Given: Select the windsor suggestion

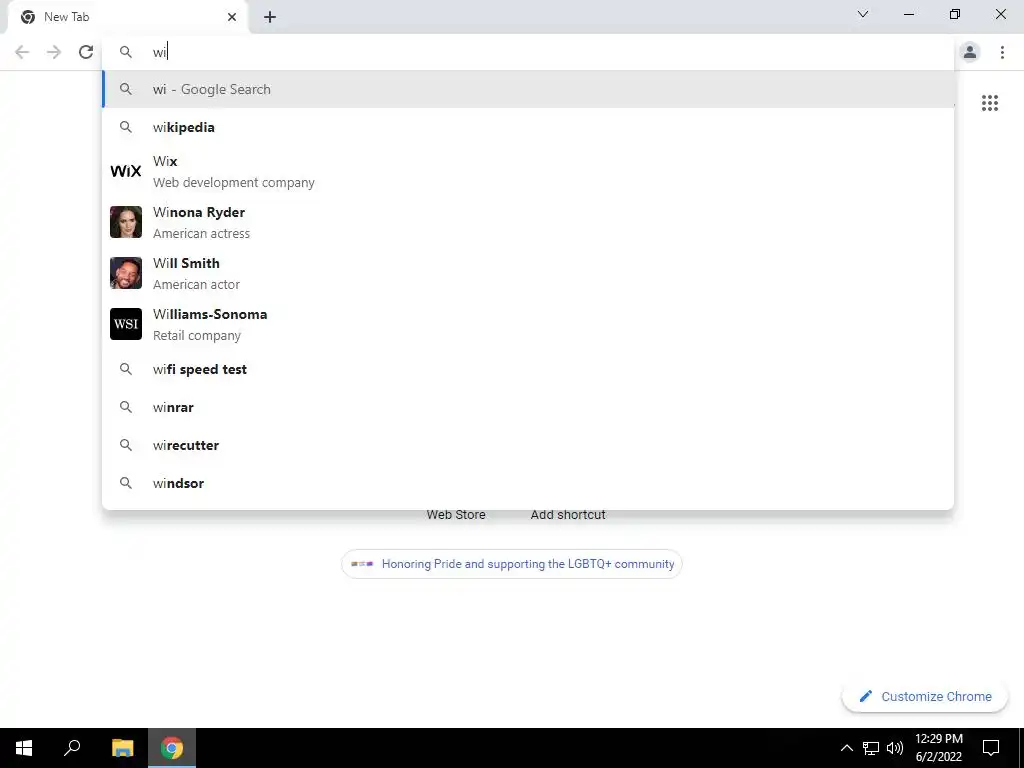Looking at the screenshot, I should [x=528, y=483].
